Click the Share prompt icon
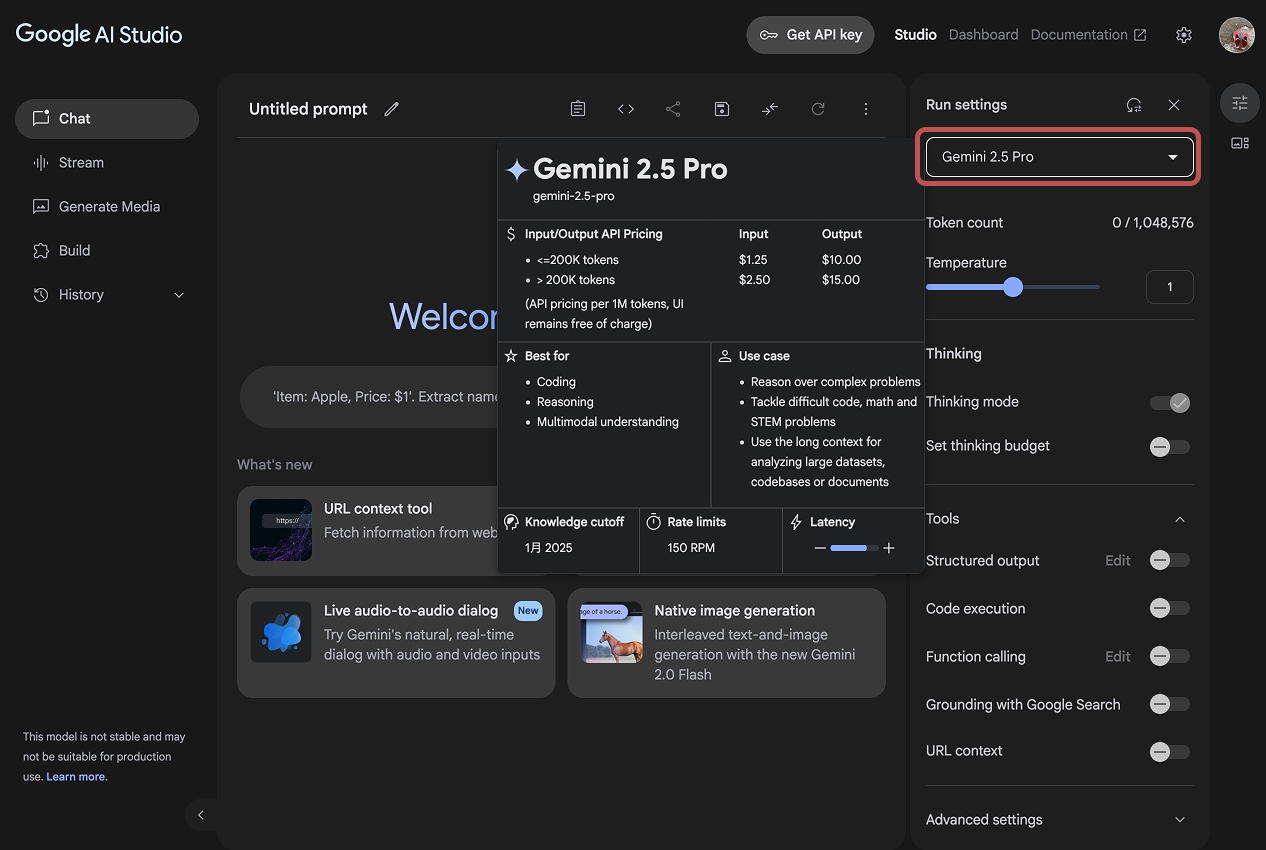Image resolution: width=1266 pixels, height=850 pixels. click(674, 109)
